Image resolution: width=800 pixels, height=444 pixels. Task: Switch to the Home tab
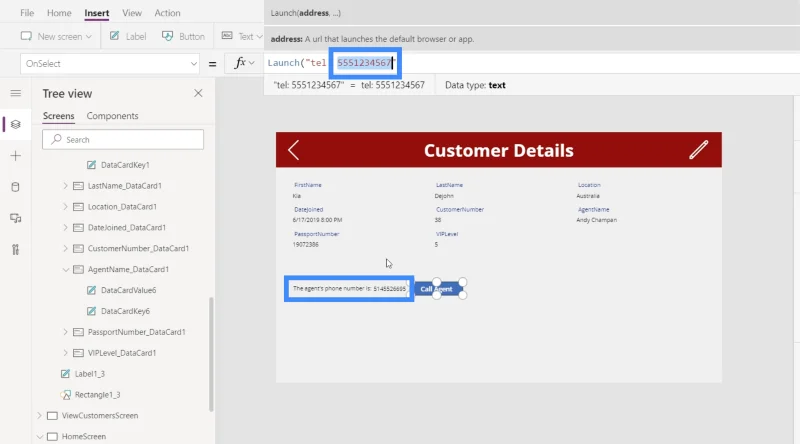59,13
